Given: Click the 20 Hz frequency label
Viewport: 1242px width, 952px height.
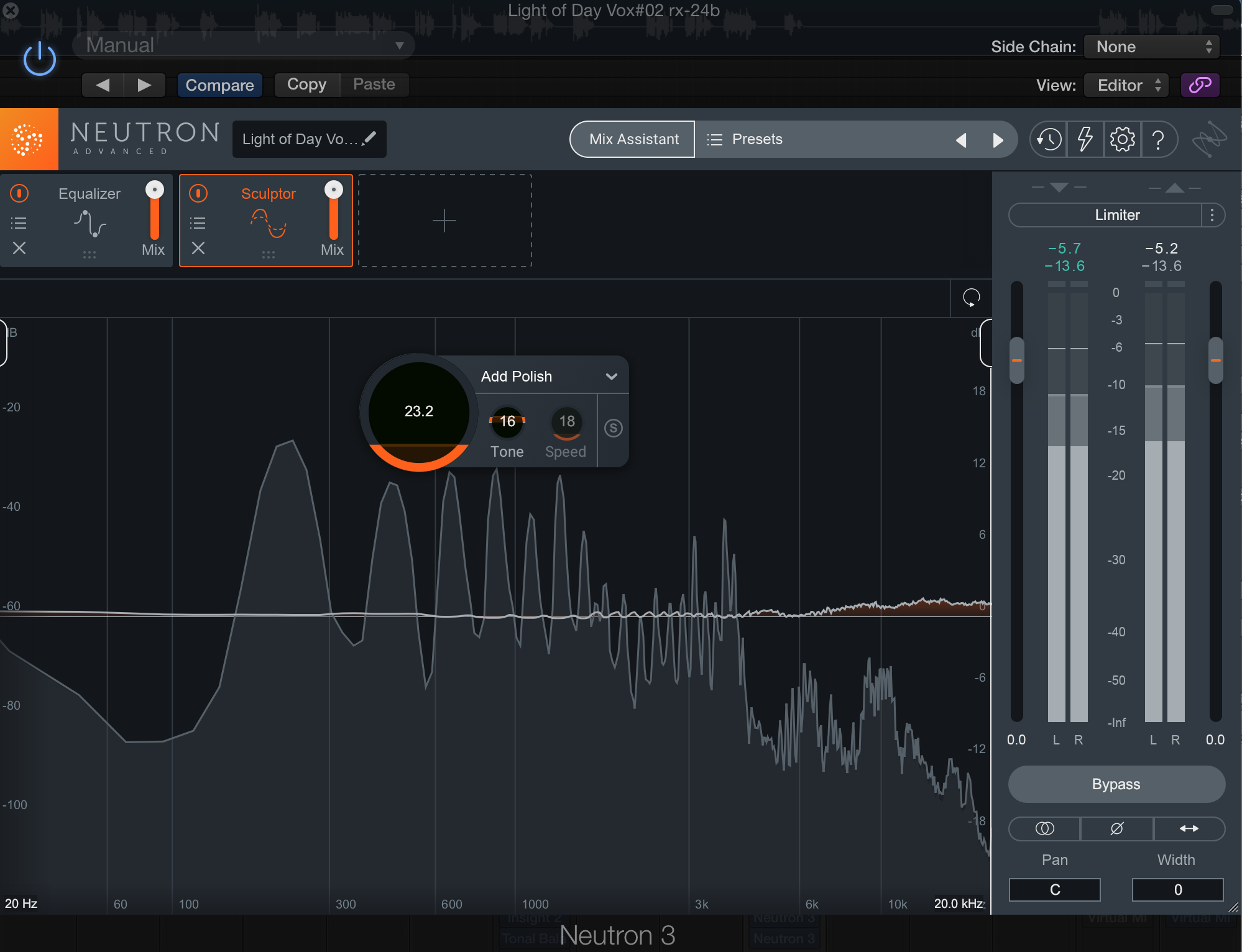Looking at the screenshot, I should pos(21,904).
